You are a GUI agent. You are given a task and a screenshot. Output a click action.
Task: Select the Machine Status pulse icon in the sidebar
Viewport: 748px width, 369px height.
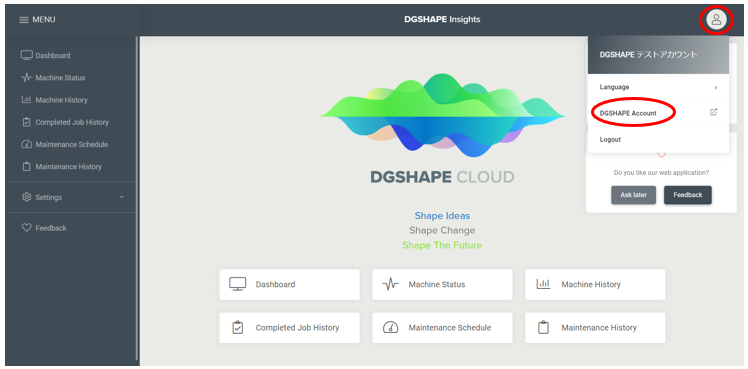click(x=26, y=78)
